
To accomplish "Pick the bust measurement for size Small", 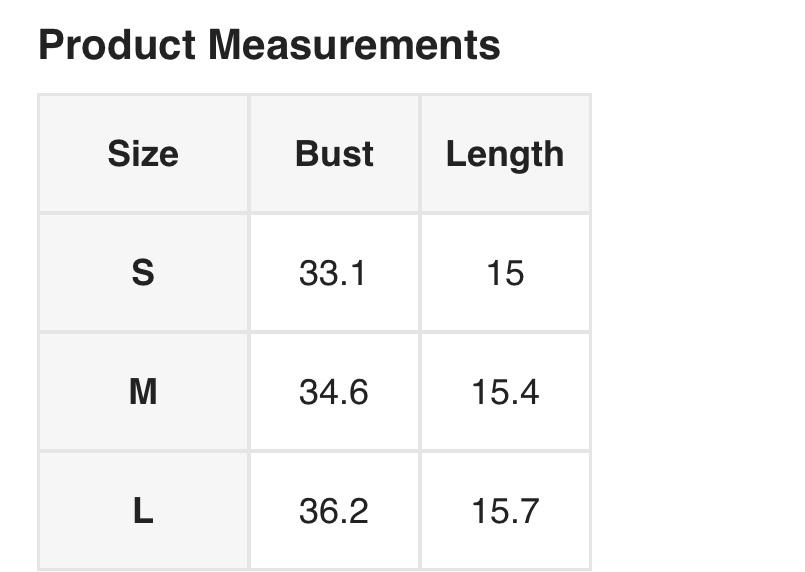I will [334, 272].
